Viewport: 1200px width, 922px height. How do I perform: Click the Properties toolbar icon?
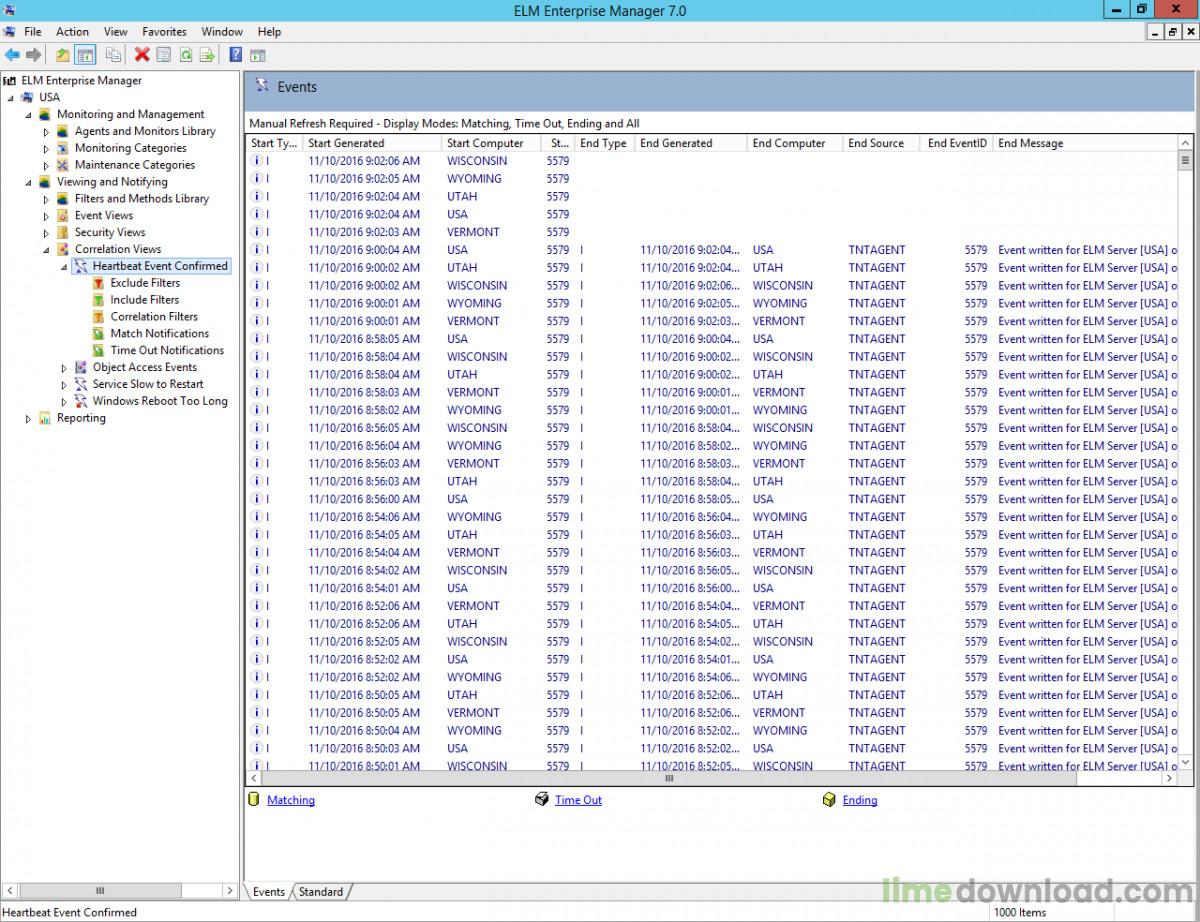(x=164, y=55)
